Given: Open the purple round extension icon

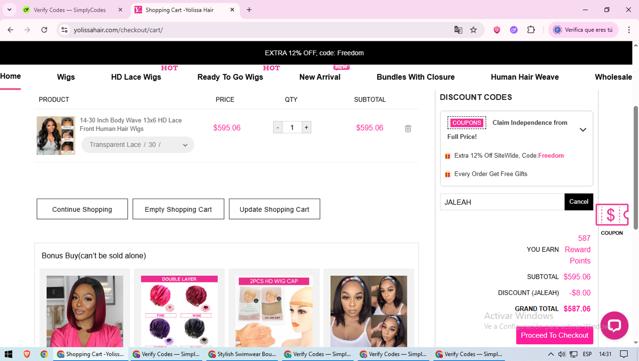Looking at the screenshot, I should (x=513, y=30).
